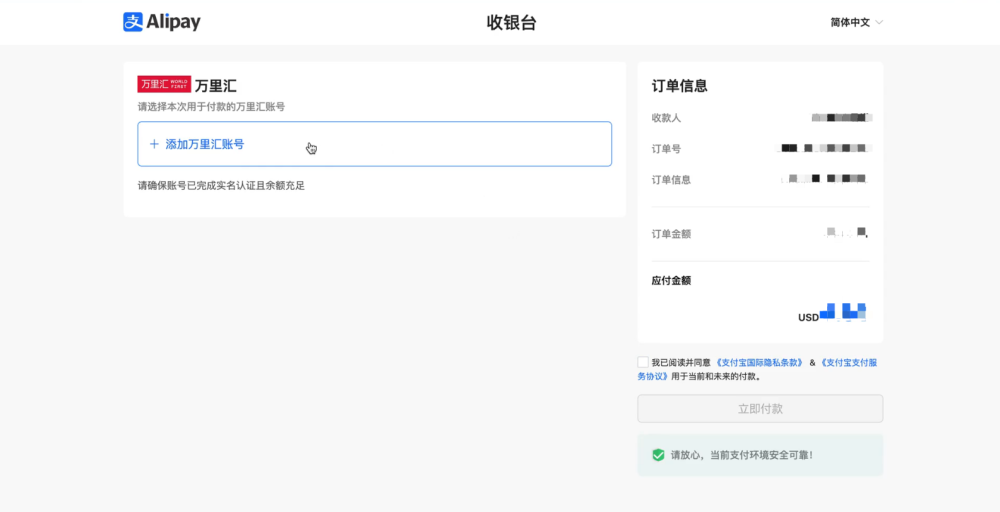Click the 万里汇 WorldFirst red logo
Screen dimensions: 1000x512
(x=164, y=85)
